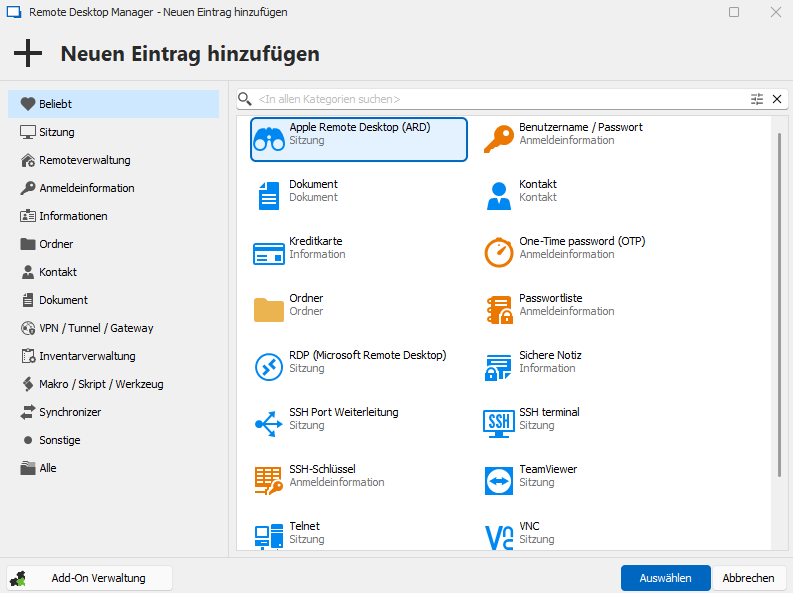Open the Remoteverwaltung category
The image size is (793, 593).
113,160
